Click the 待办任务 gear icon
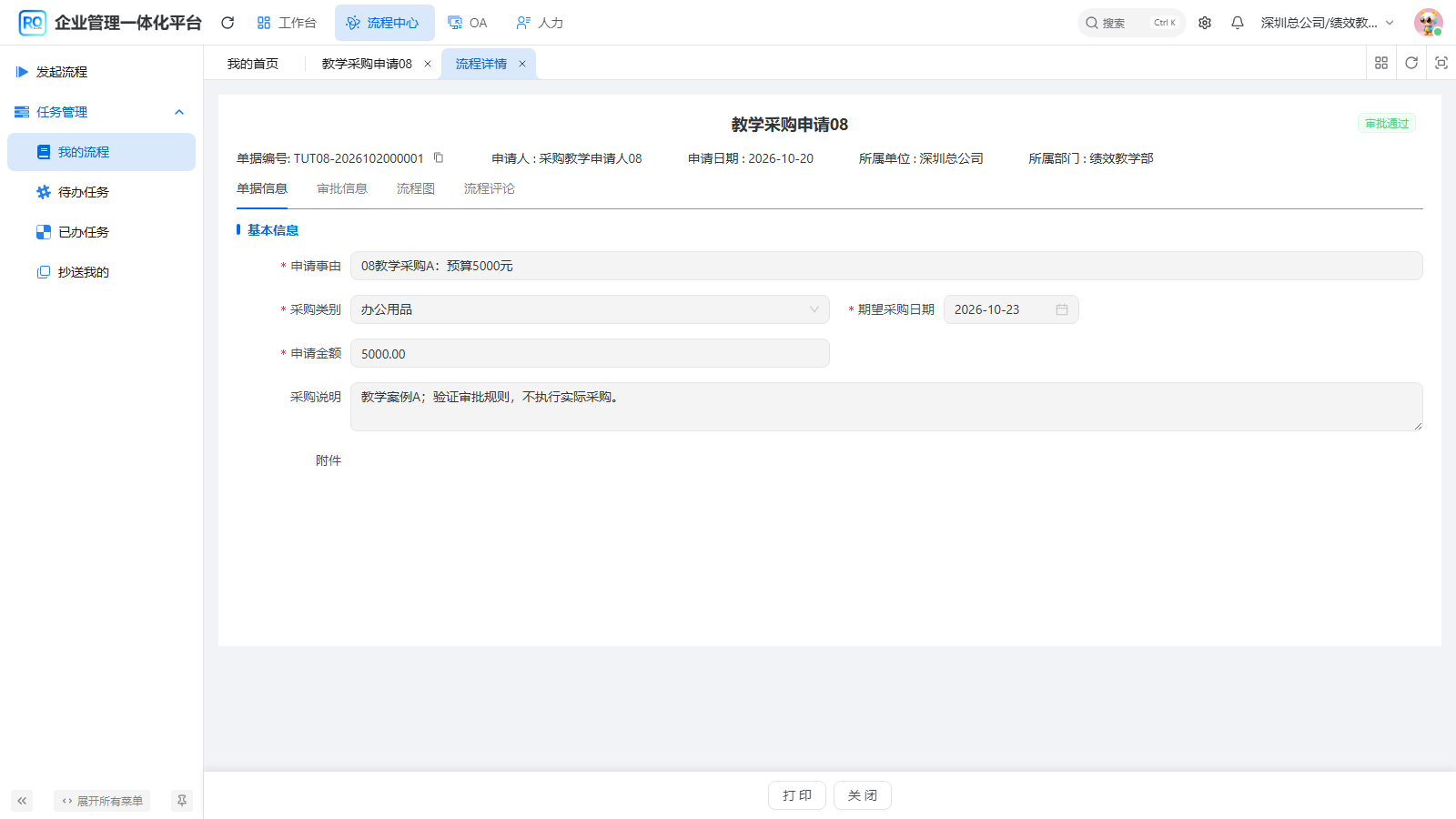 44,192
